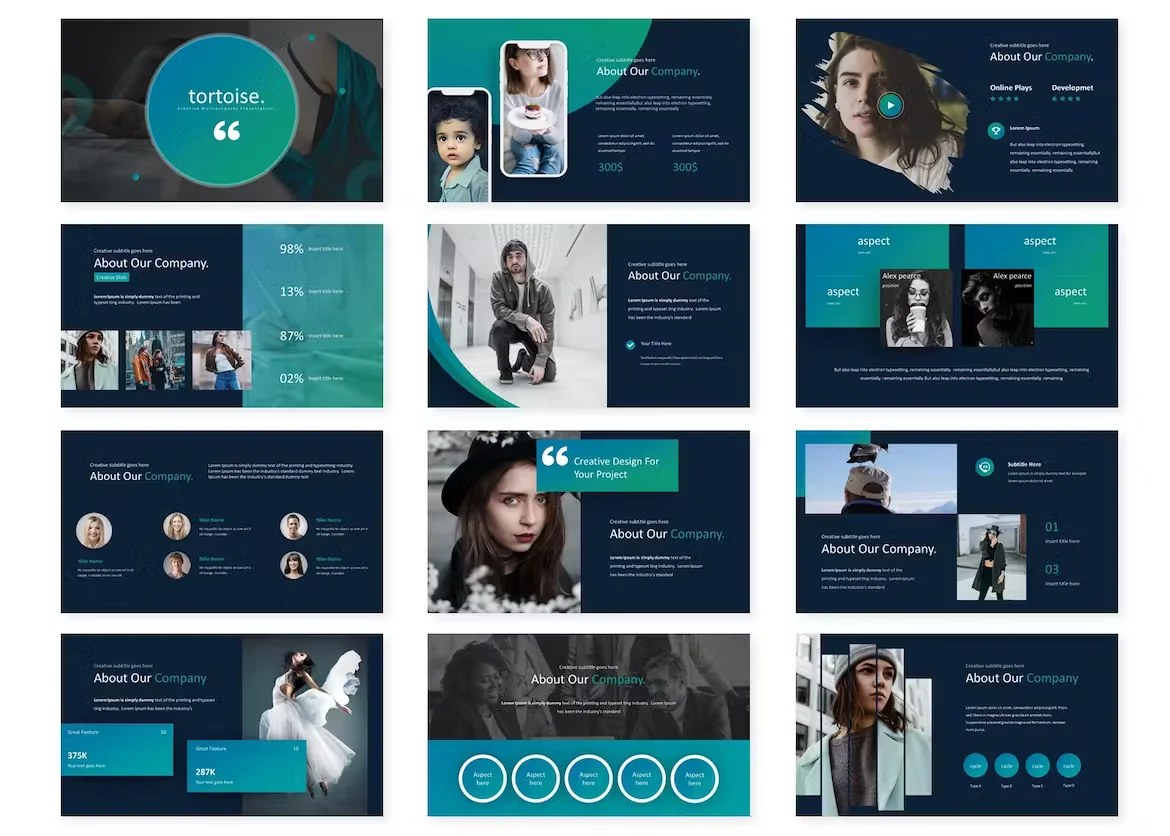Screen dimensions: 1170x836
Task: Click the Cycle Type A circle icon
Action: [975, 765]
